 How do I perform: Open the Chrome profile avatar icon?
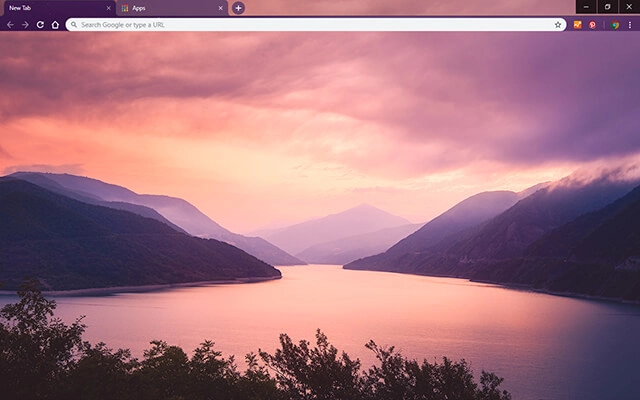click(x=615, y=25)
